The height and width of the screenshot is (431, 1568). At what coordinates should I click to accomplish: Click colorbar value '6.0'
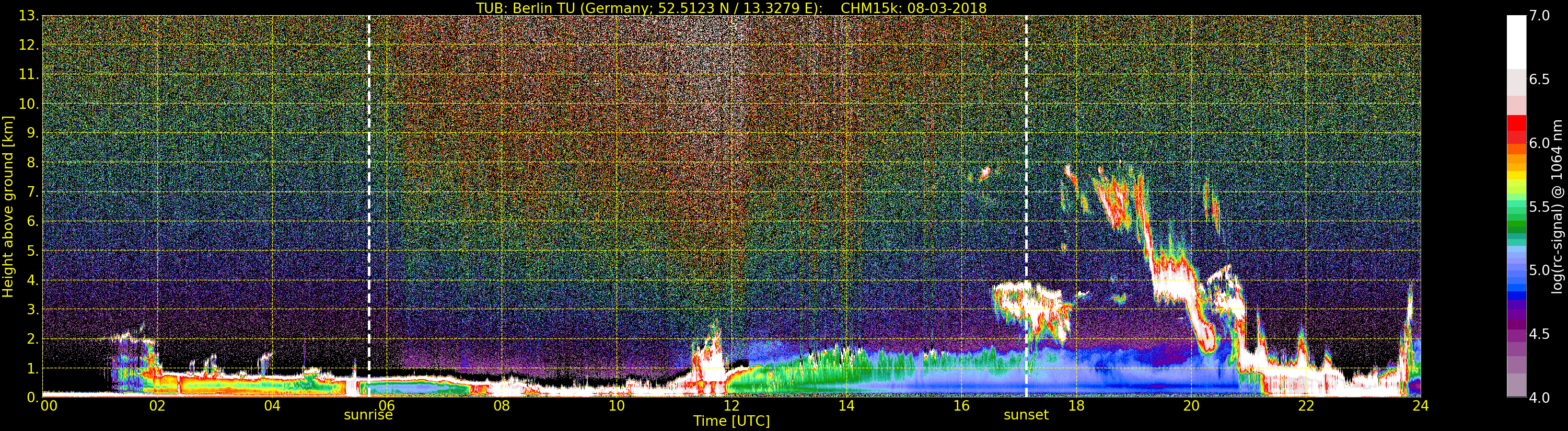[1539, 143]
